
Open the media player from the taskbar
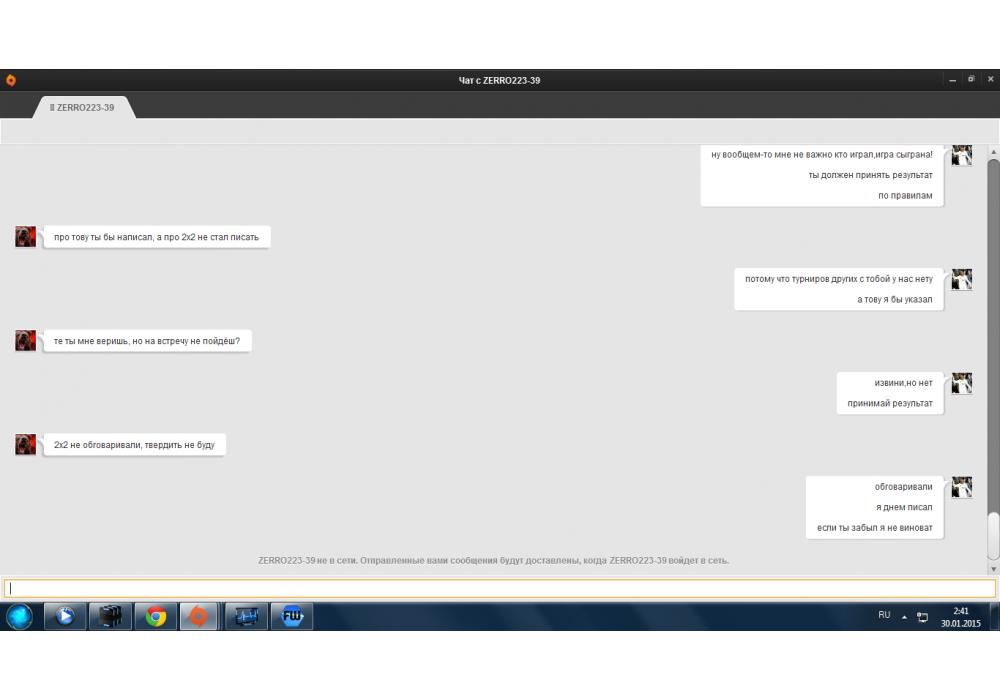(65, 616)
